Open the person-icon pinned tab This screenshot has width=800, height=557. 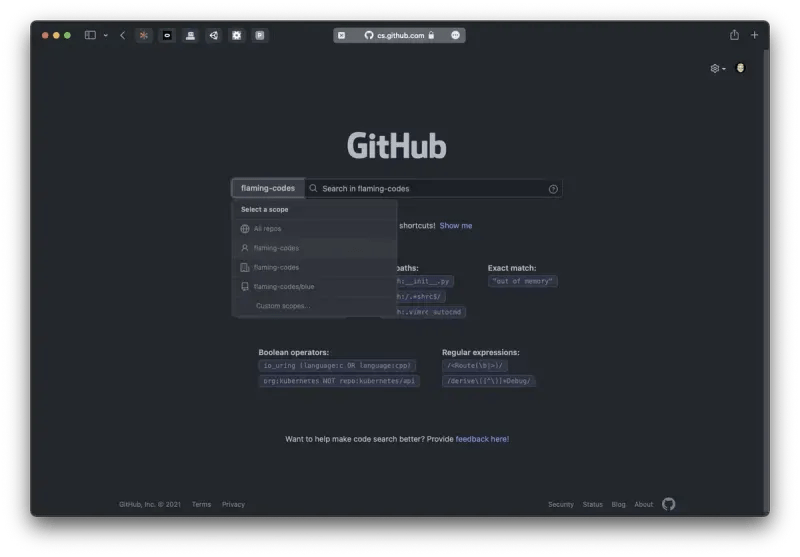pos(190,35)
